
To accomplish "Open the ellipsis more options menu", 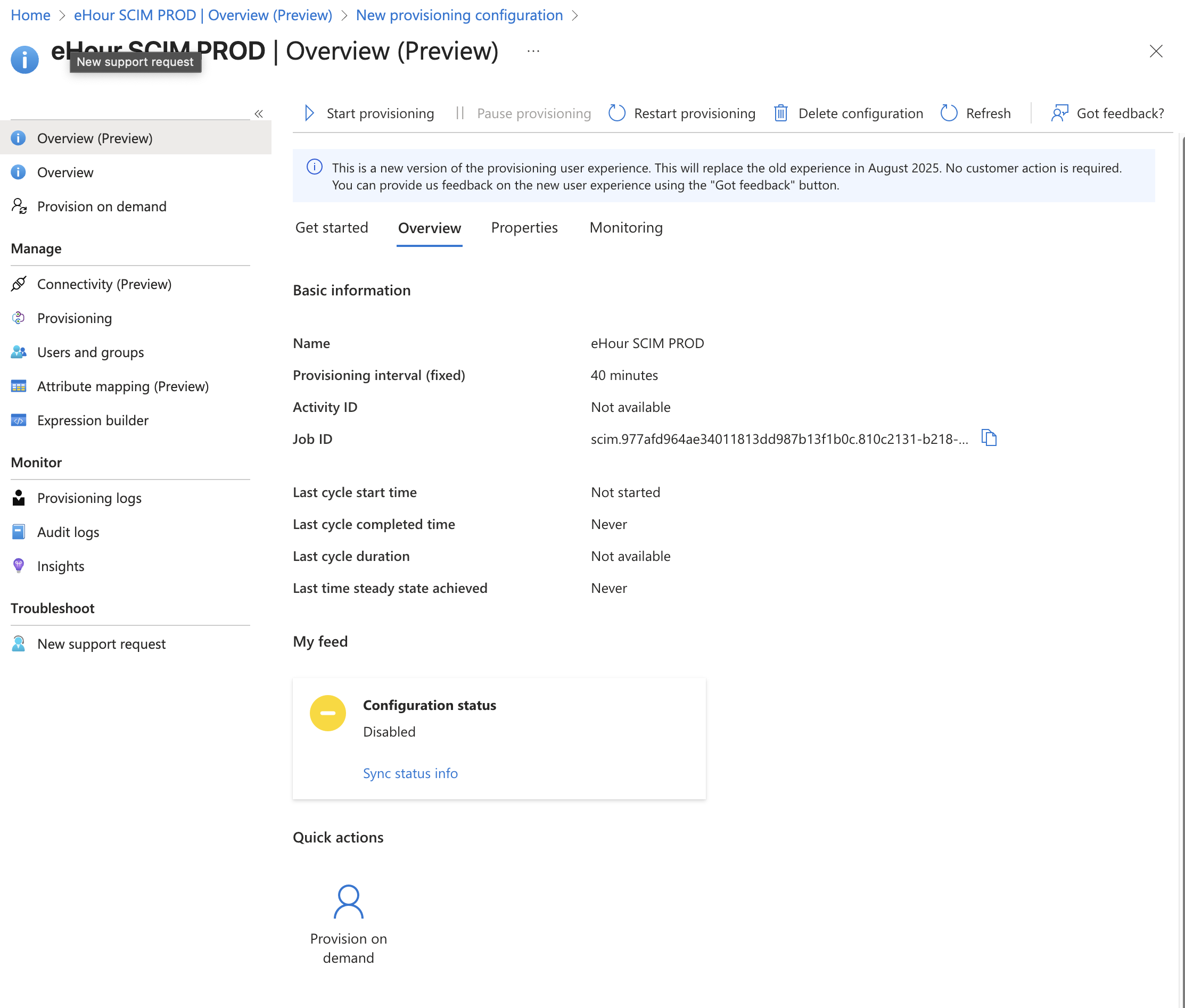I will pos(533,52).
